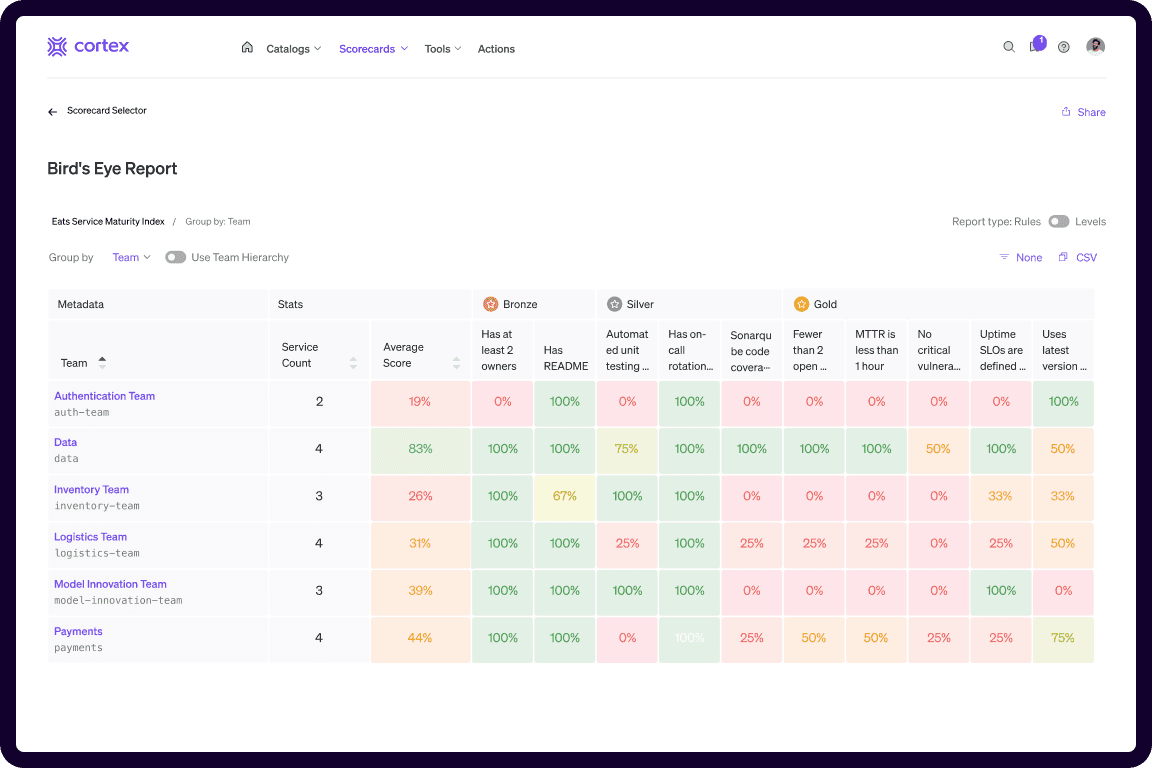Click the Share button
1152x768 pixels.
point(1084,112)
